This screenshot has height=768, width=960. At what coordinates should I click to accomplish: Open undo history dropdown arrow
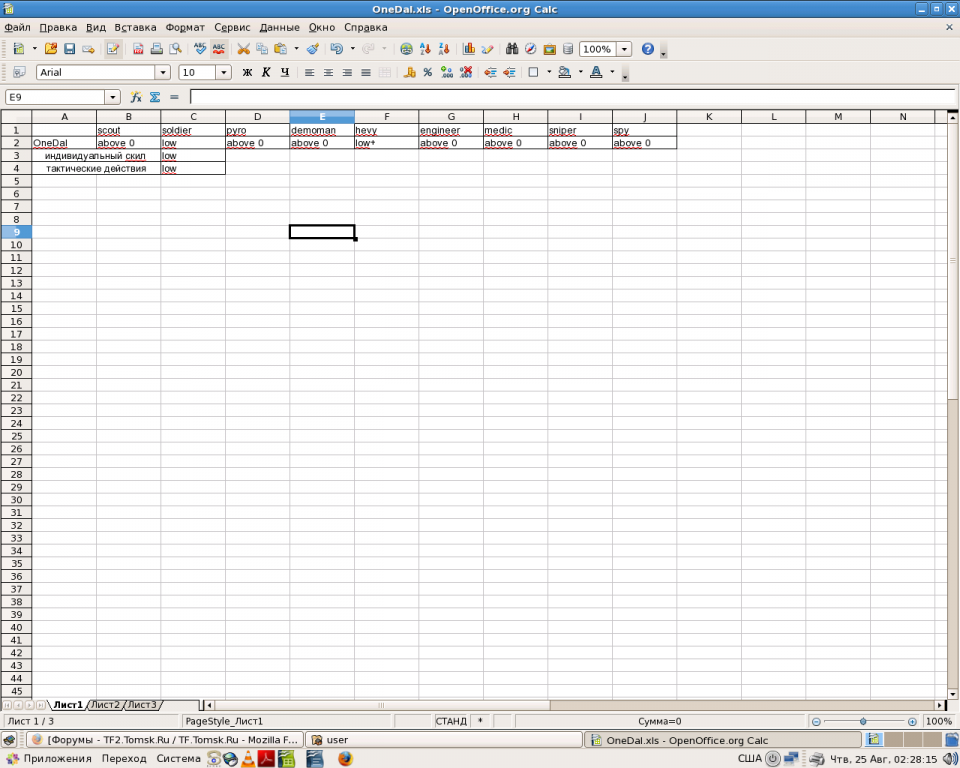tap(352, 49)
